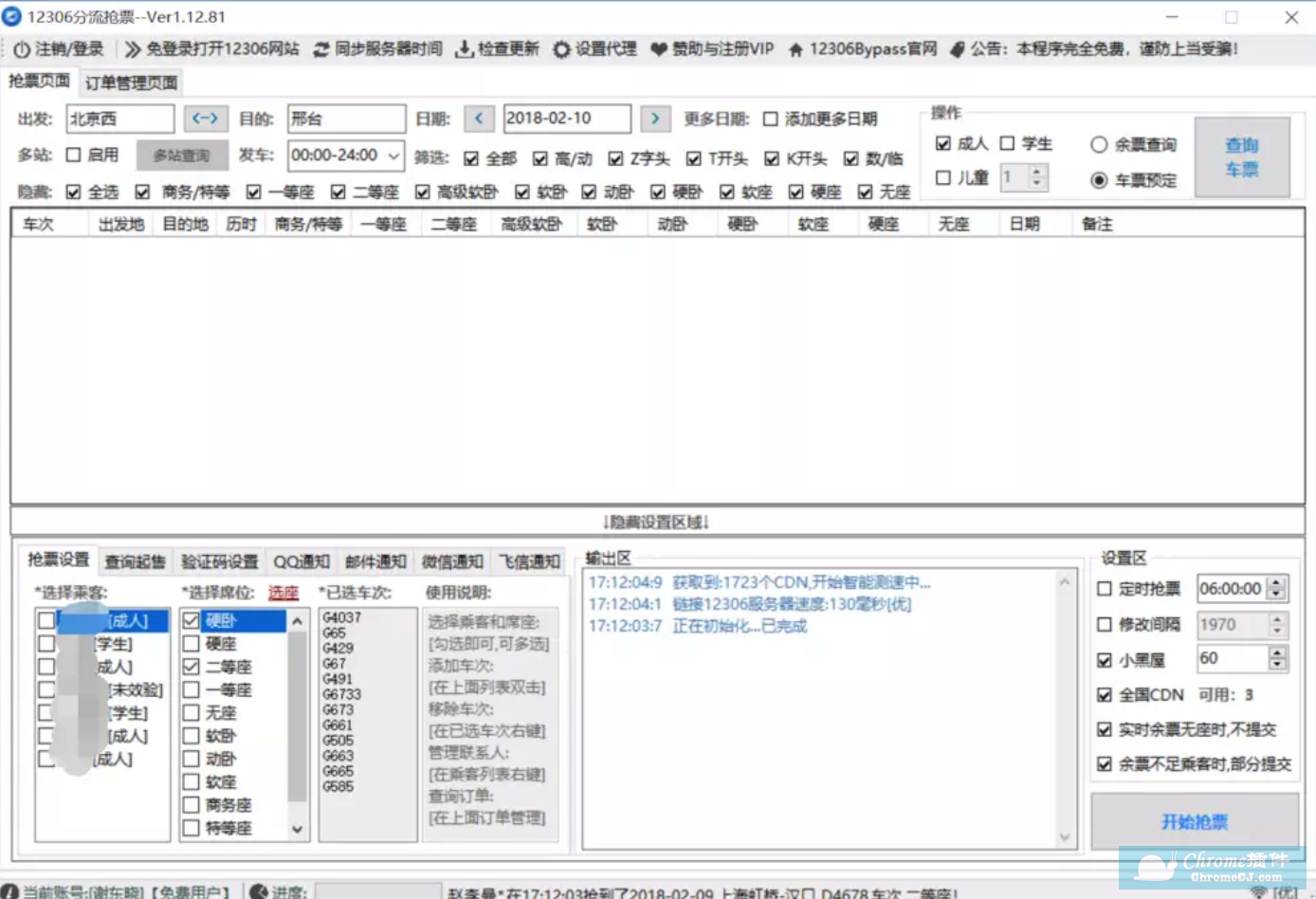Click the 多站查询 button

pyautogui.click(x=181, y=156)
